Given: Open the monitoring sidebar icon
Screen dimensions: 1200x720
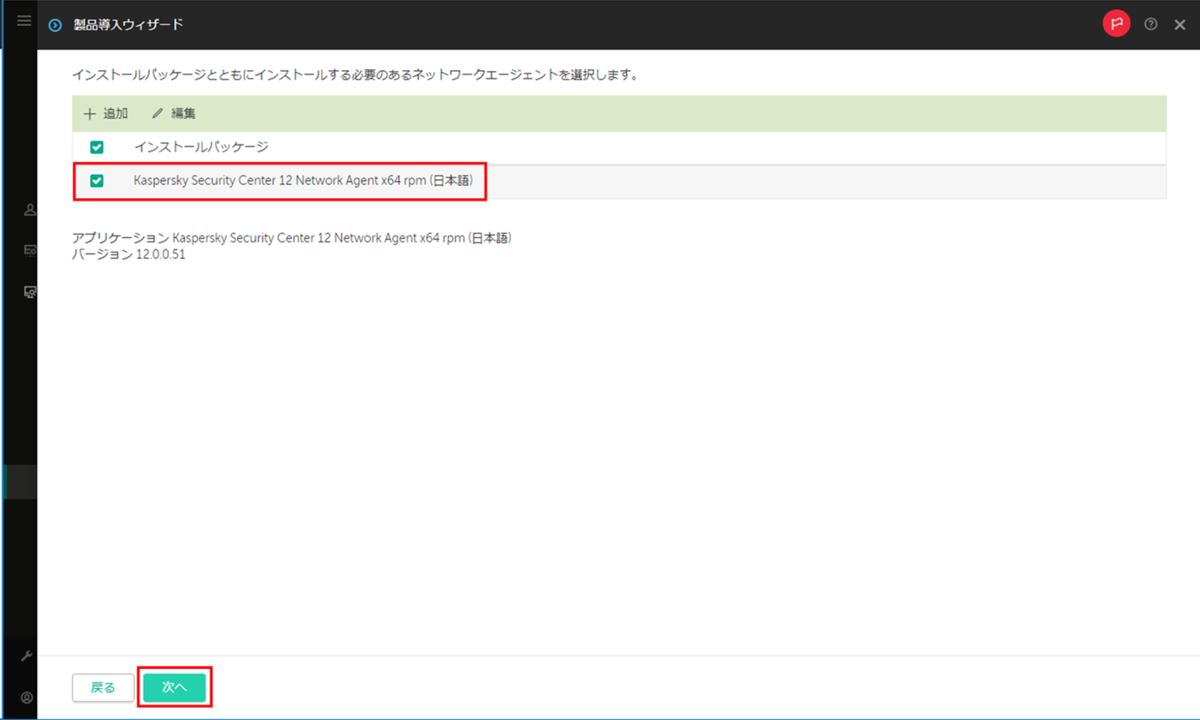Looking at the screenshot, I should coord(29,250).
